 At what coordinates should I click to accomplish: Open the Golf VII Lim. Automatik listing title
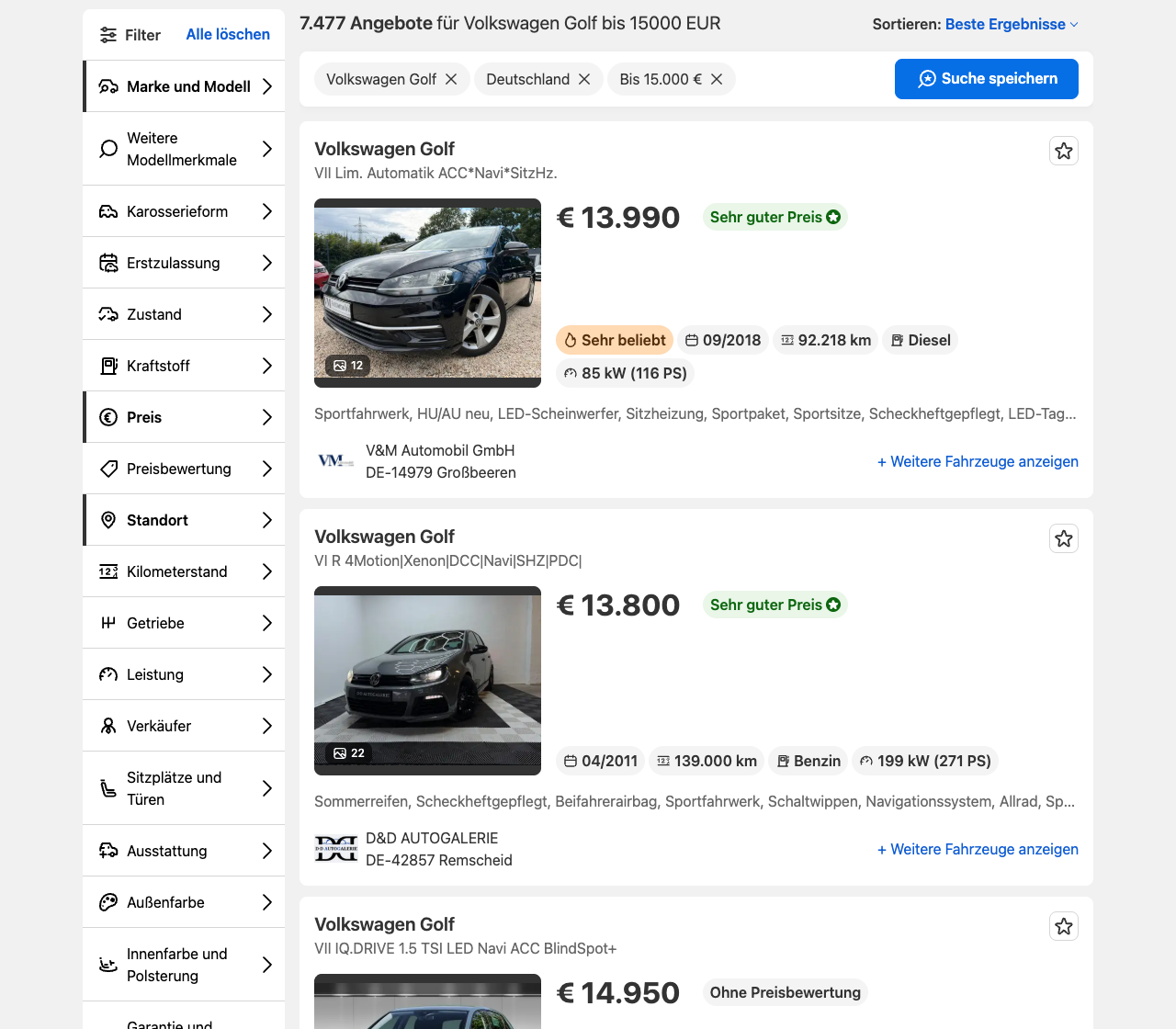(x=384, y=149)
